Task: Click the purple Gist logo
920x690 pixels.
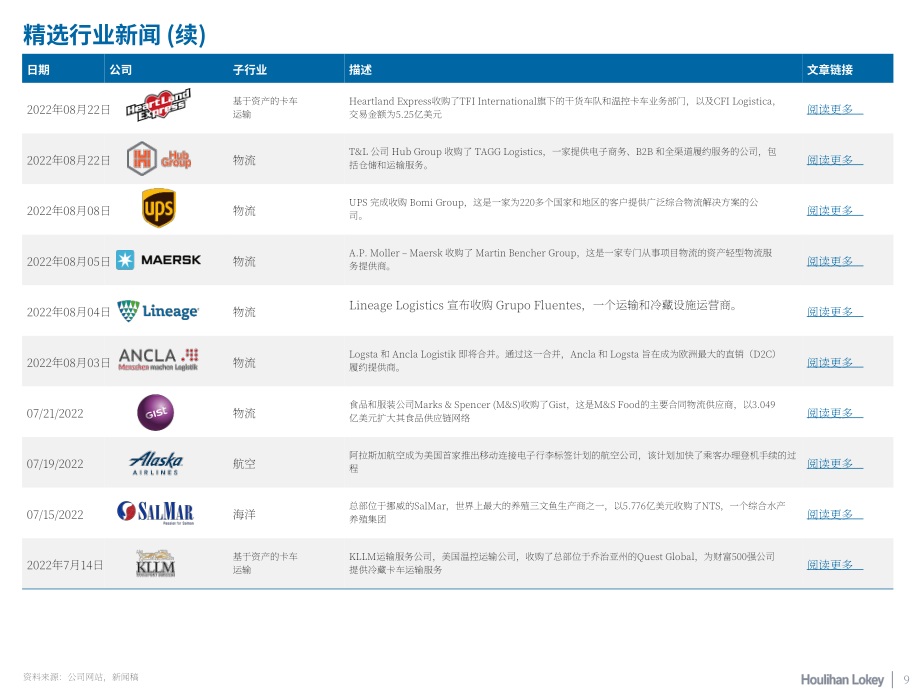Action: 155,412
